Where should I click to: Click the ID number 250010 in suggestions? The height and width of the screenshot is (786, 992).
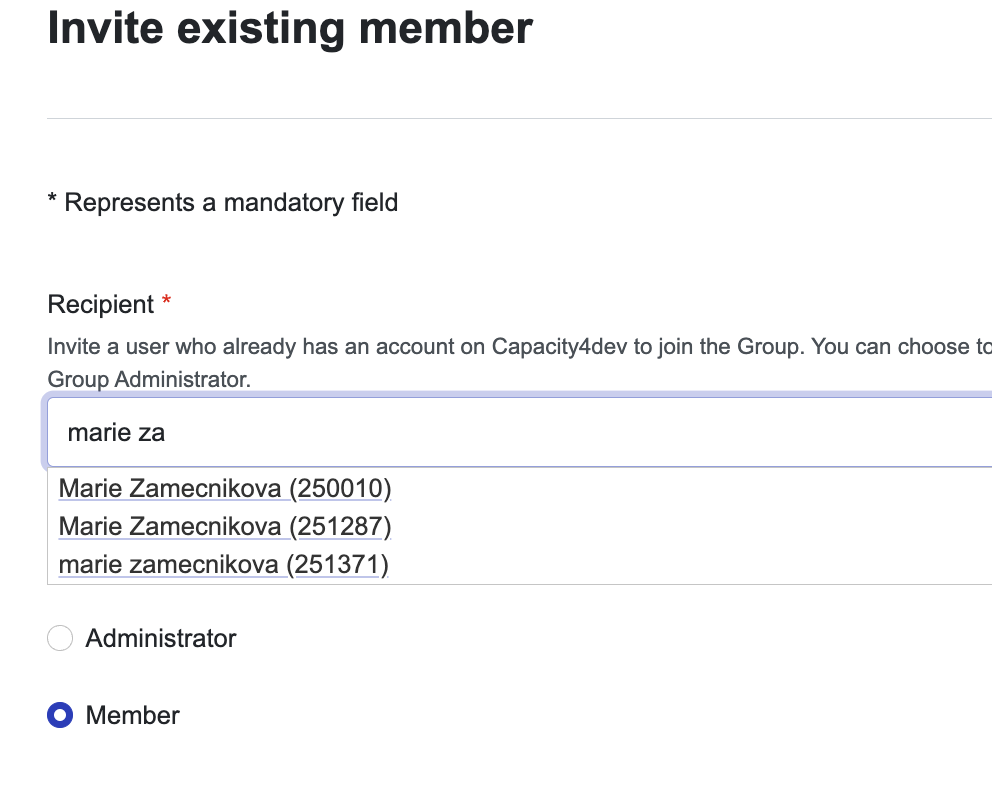tap(341, 489)
